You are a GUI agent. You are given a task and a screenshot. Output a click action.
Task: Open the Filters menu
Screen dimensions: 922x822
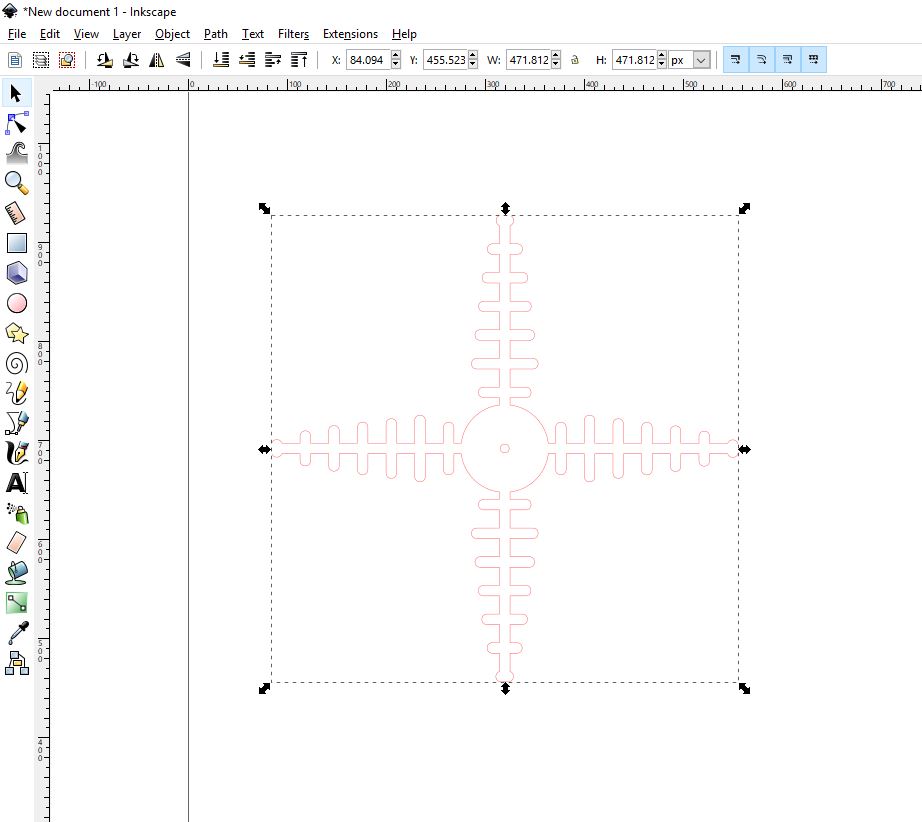click(x=293, y=34)
